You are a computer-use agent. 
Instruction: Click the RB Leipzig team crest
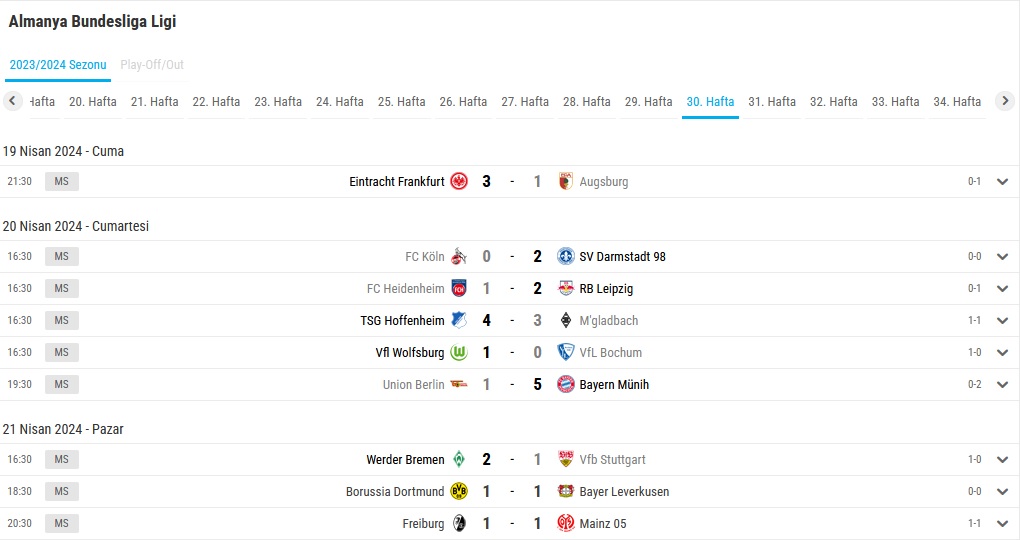pos(566,288)
